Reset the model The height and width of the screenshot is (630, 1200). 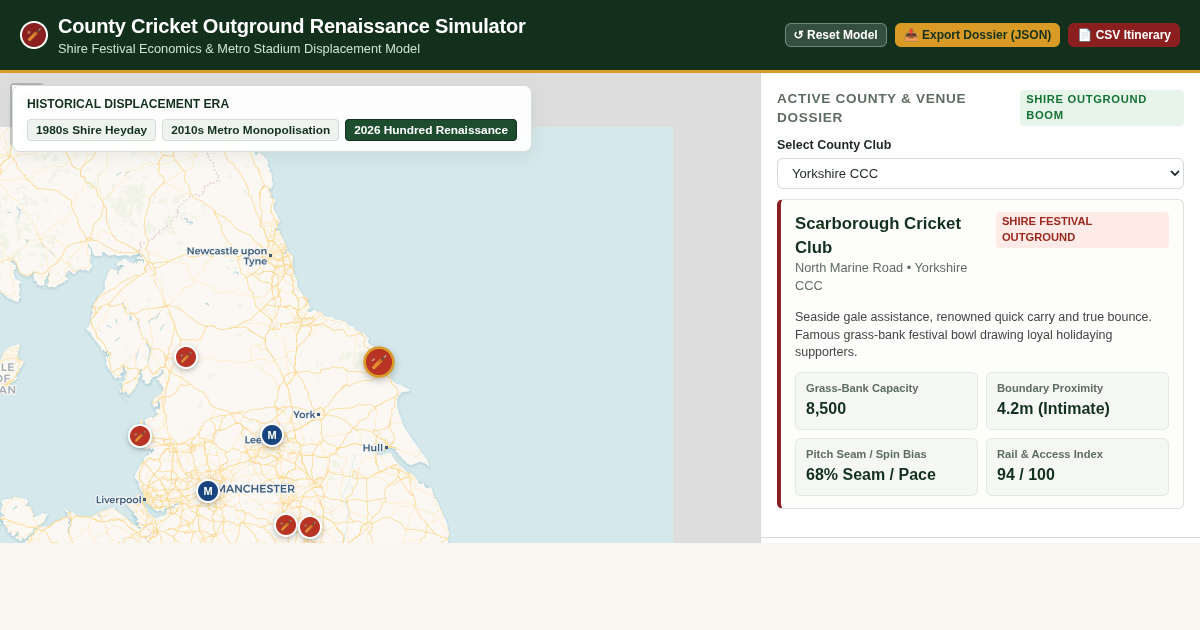coord(836,35)
